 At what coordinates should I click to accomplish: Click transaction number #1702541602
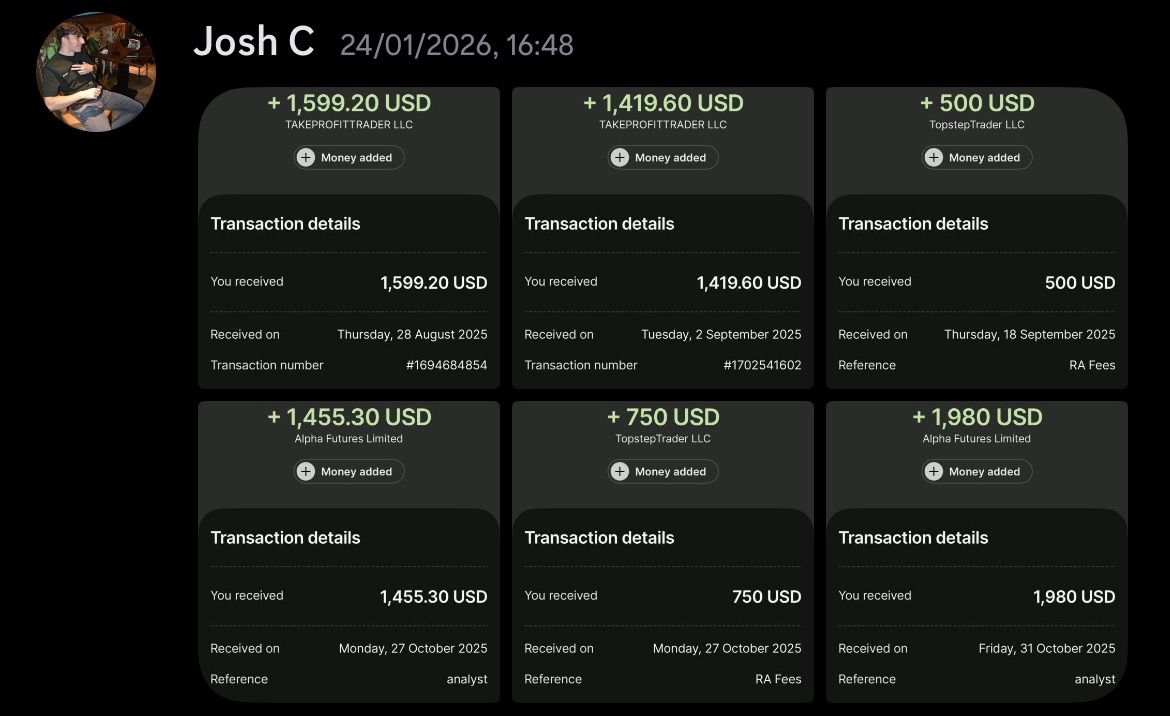(762, 365)
